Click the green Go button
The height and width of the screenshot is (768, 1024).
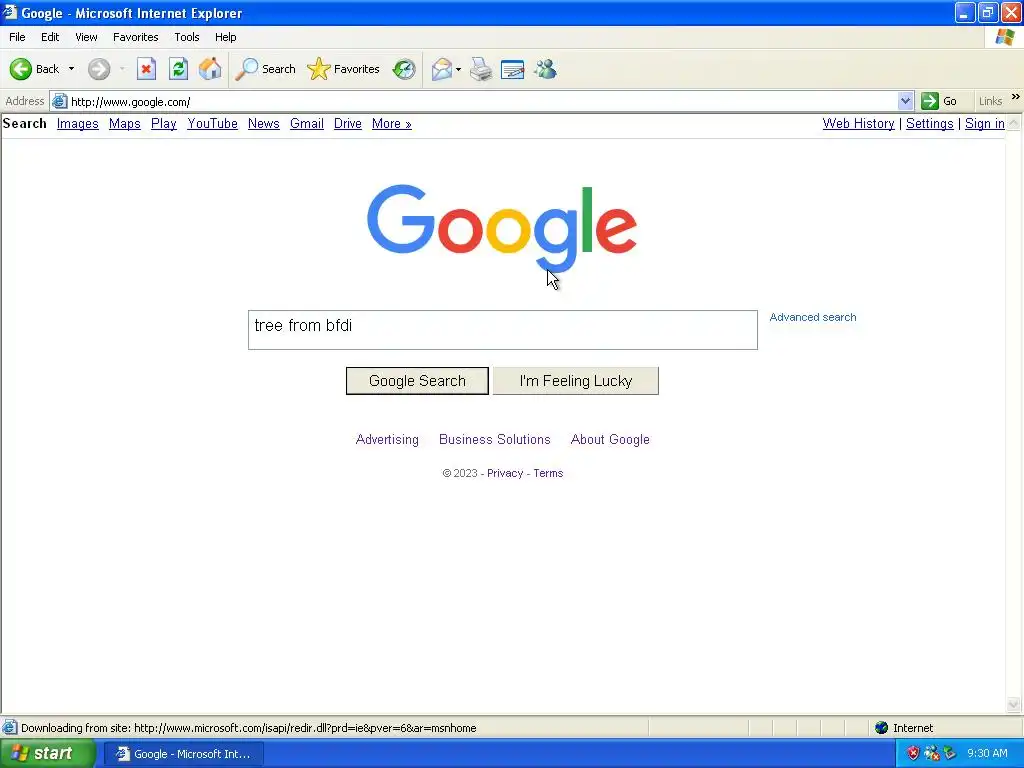[x=939, y=101]
